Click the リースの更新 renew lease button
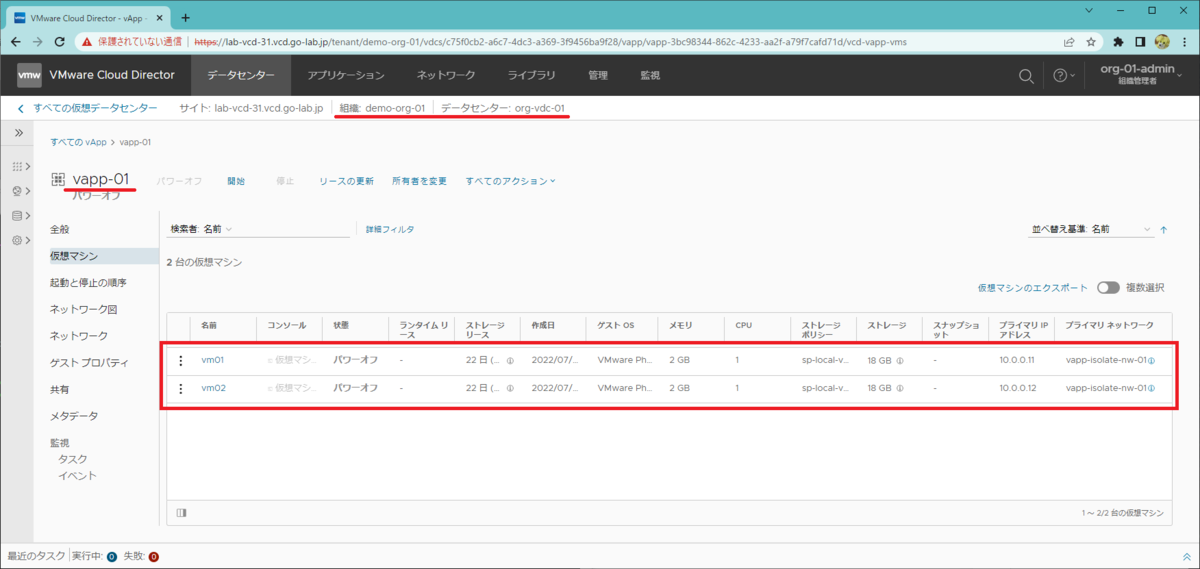The image size is (1200, 569). click(346, 181)
